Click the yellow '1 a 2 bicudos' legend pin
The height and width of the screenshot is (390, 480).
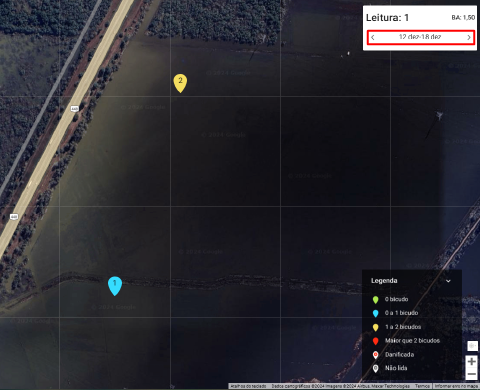(376, 327)
